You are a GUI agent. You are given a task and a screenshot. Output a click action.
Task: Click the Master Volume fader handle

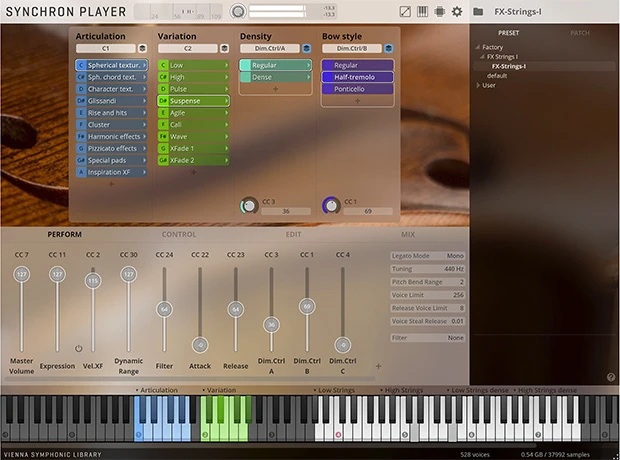point(21,274)
